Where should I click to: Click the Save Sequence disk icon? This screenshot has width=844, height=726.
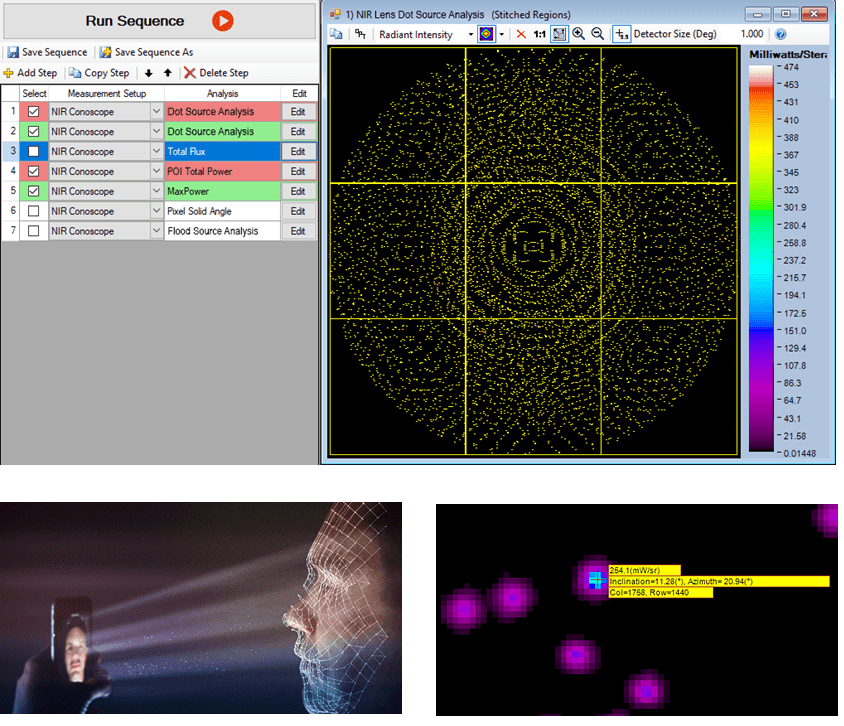pyautogui.click(x=13, y=52)
